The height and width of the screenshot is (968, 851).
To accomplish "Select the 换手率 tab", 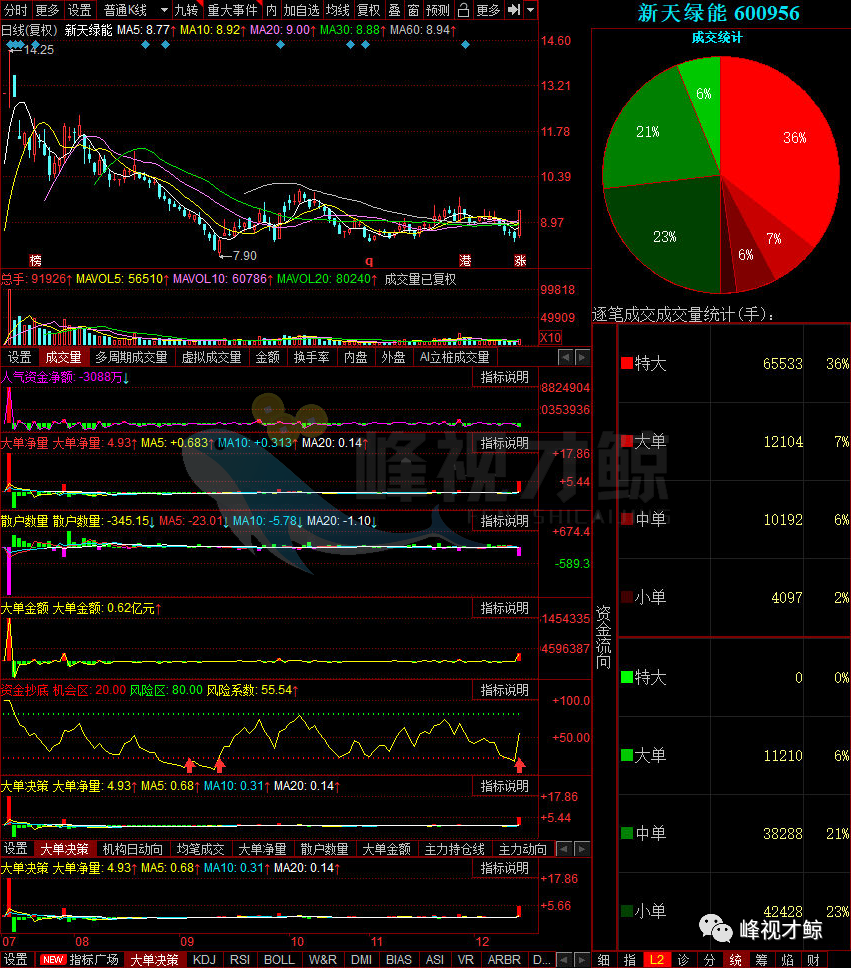I will 311,357.
